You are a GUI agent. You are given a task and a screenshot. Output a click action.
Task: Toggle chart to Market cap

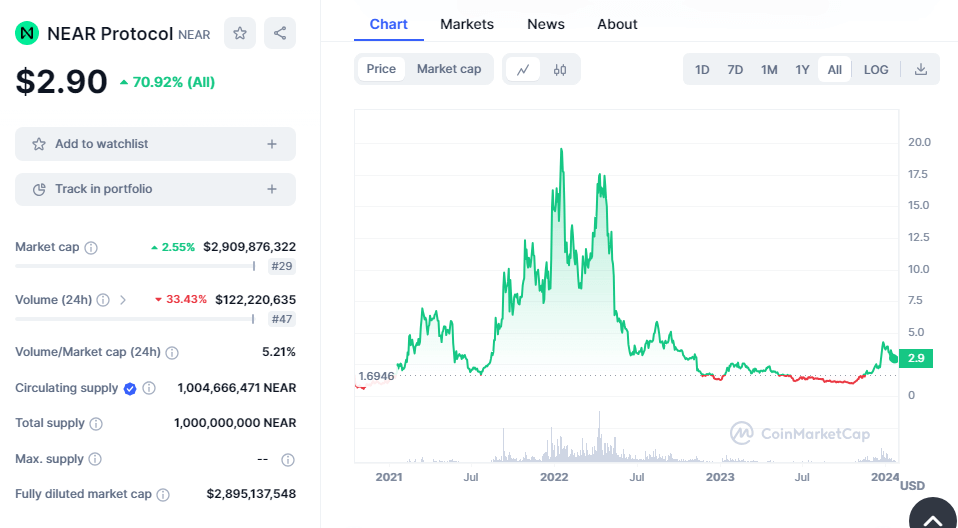(449, 69)
